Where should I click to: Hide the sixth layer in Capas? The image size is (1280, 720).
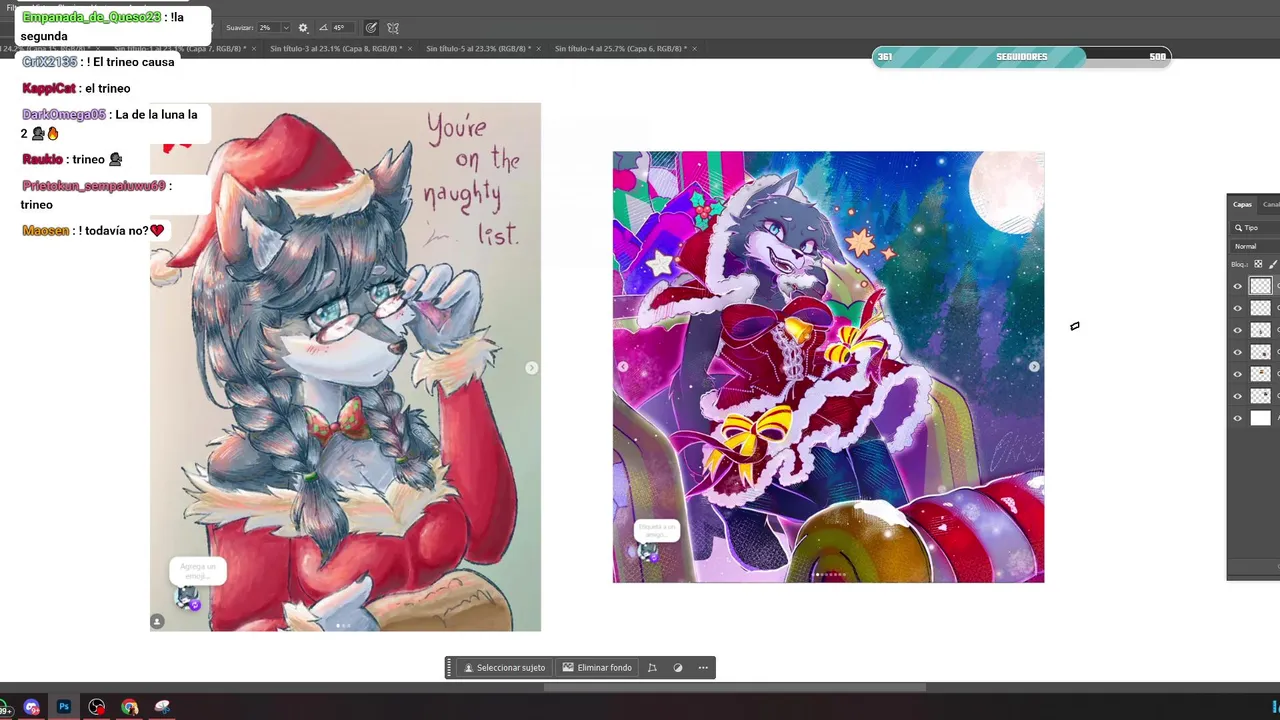click(1237, 396)
